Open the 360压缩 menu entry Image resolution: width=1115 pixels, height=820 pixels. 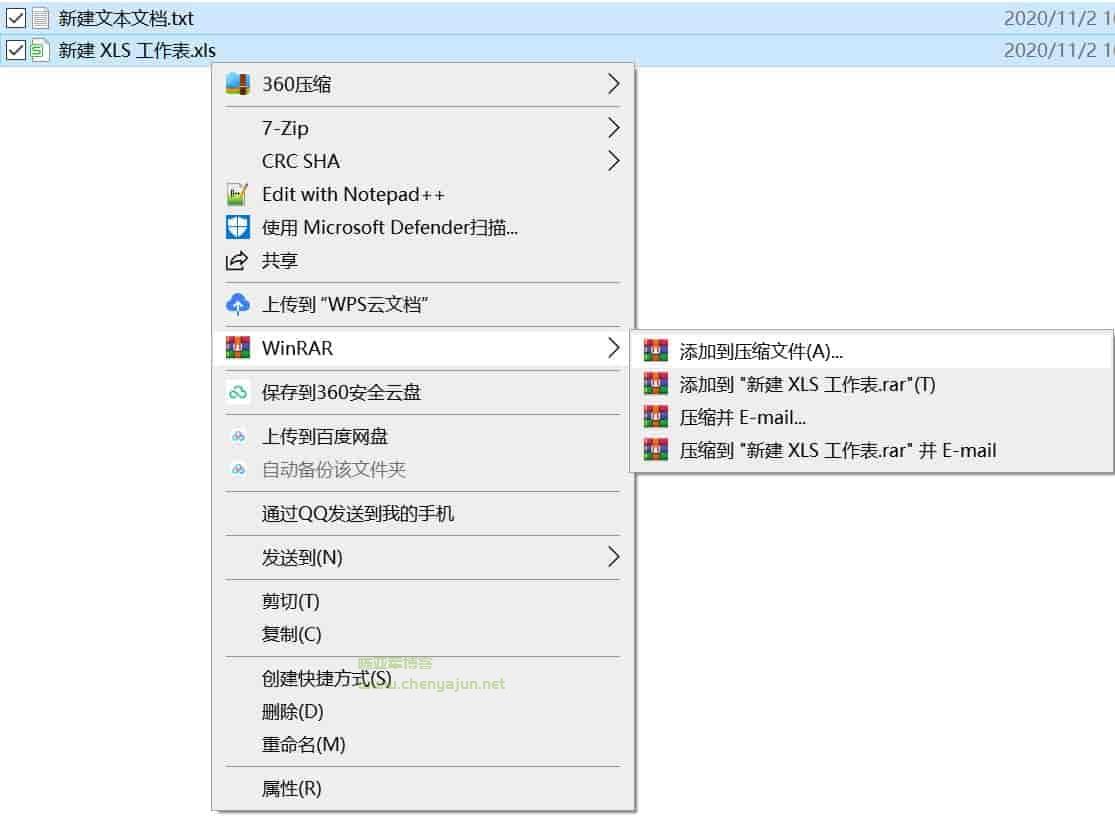coord(422,84)
